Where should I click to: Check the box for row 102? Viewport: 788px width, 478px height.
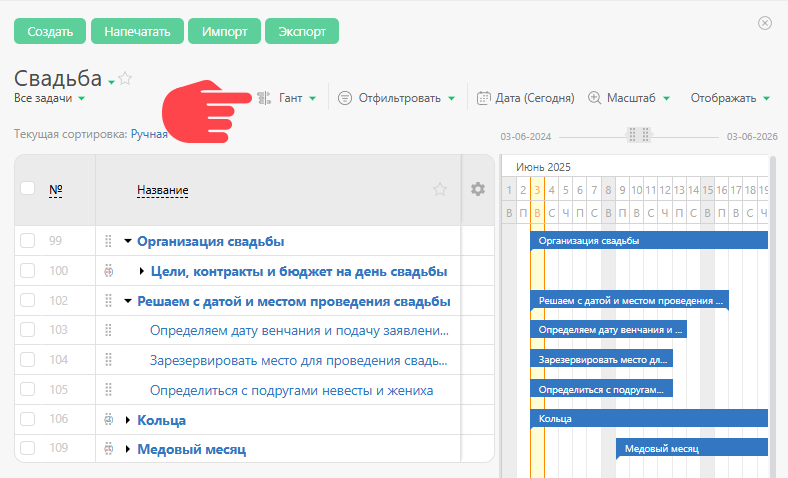(x=27, y=301)
